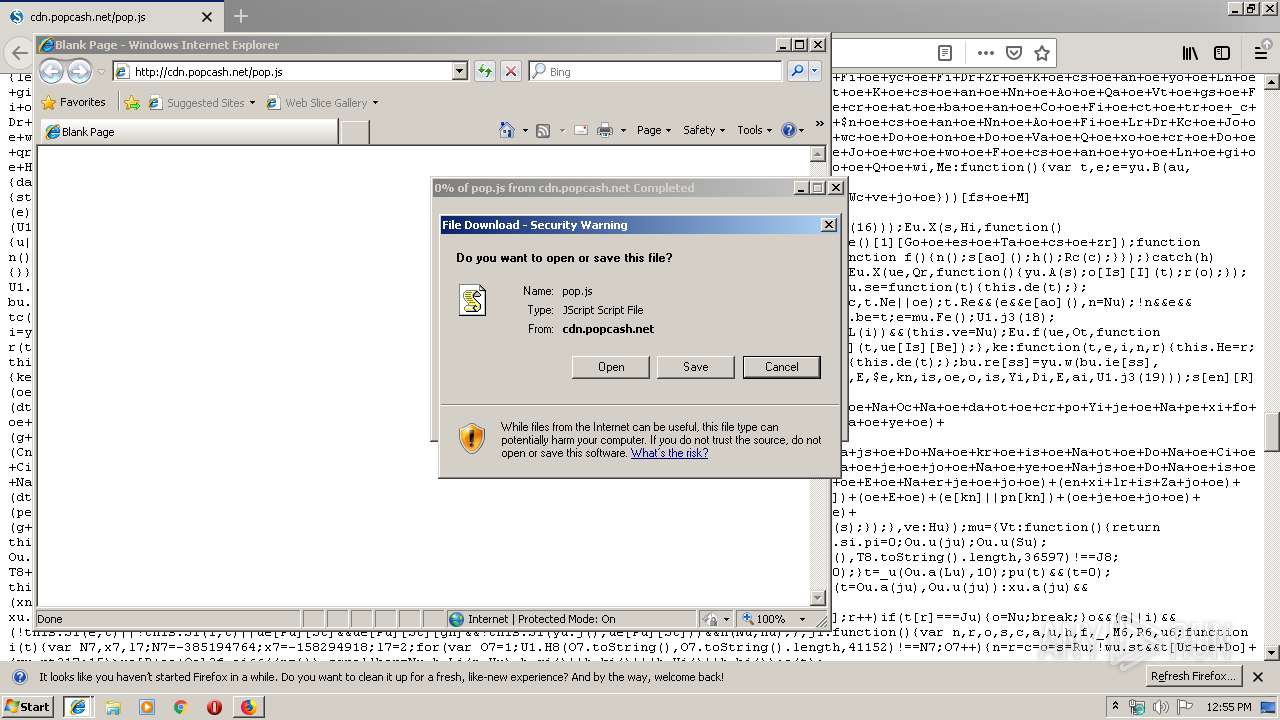Click the Bing search magnifier button

pyautogui.click(x=796, y=71)
